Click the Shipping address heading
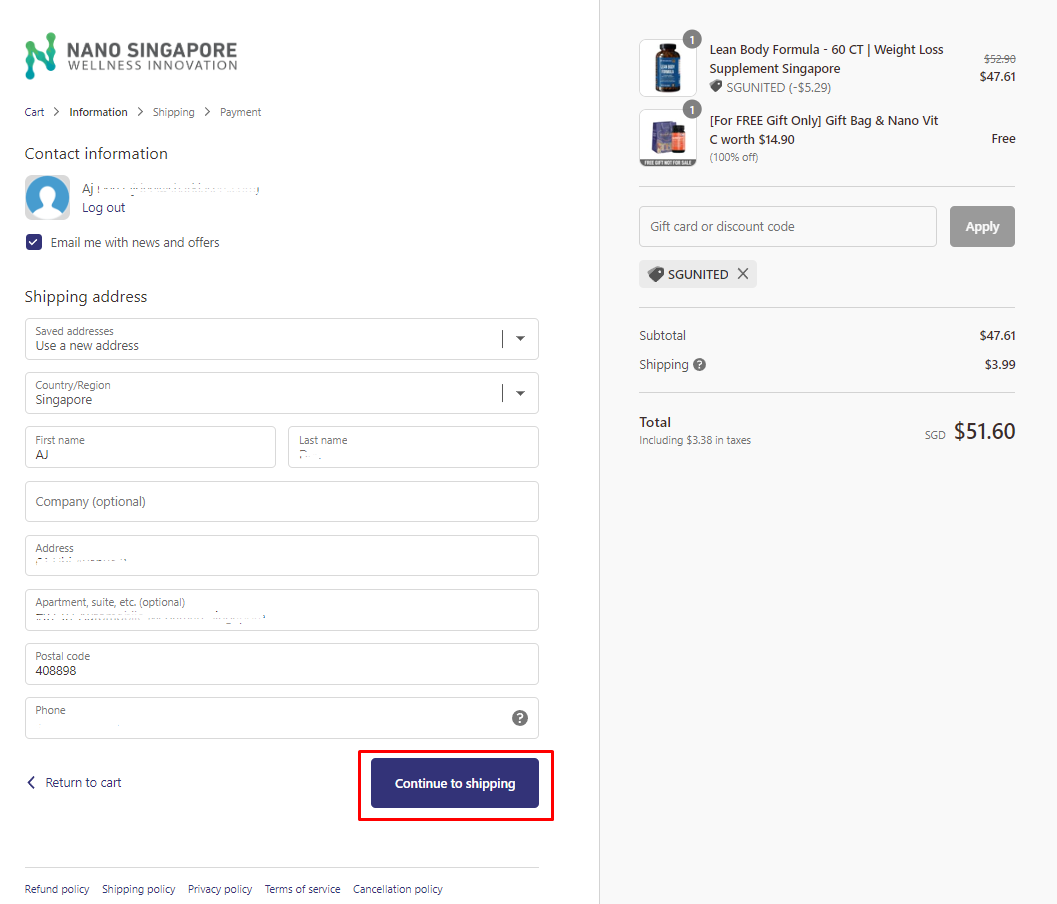 86,297
